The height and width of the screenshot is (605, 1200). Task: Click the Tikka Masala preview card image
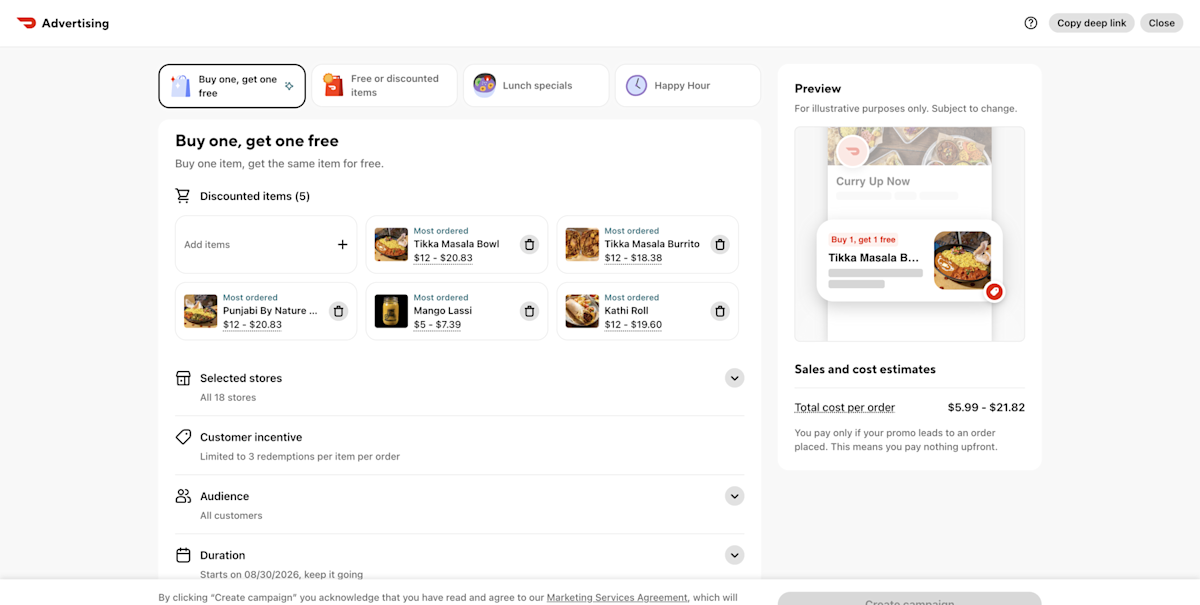(x=962, y=261)
